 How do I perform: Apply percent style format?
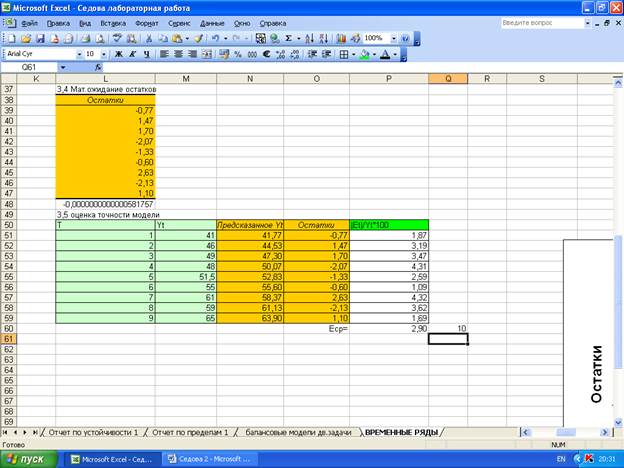tap(238, 54)
